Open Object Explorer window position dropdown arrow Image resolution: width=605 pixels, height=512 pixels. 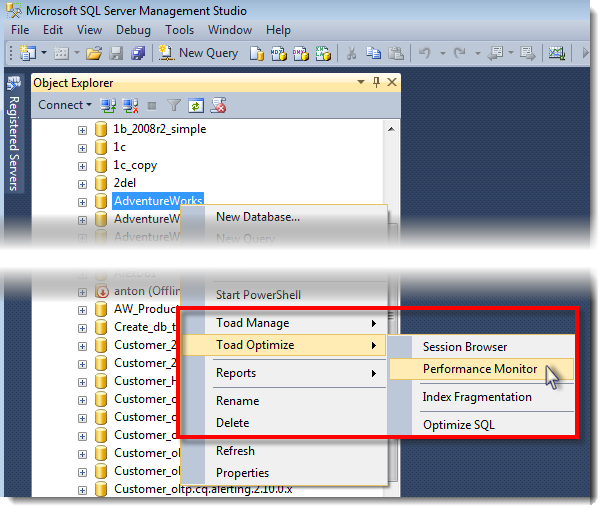[x=361, y=82]
